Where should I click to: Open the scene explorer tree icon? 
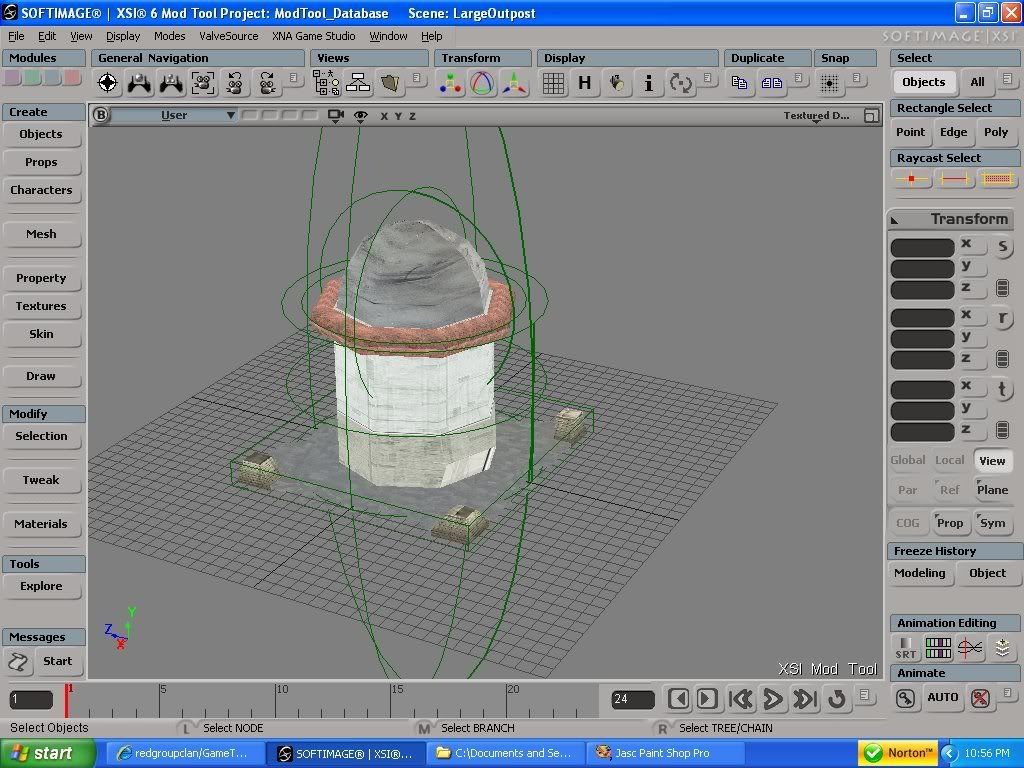click(326, 83)
